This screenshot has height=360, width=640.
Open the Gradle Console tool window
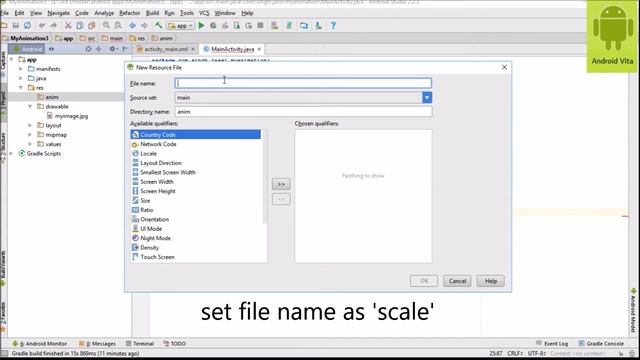[601, 344]
